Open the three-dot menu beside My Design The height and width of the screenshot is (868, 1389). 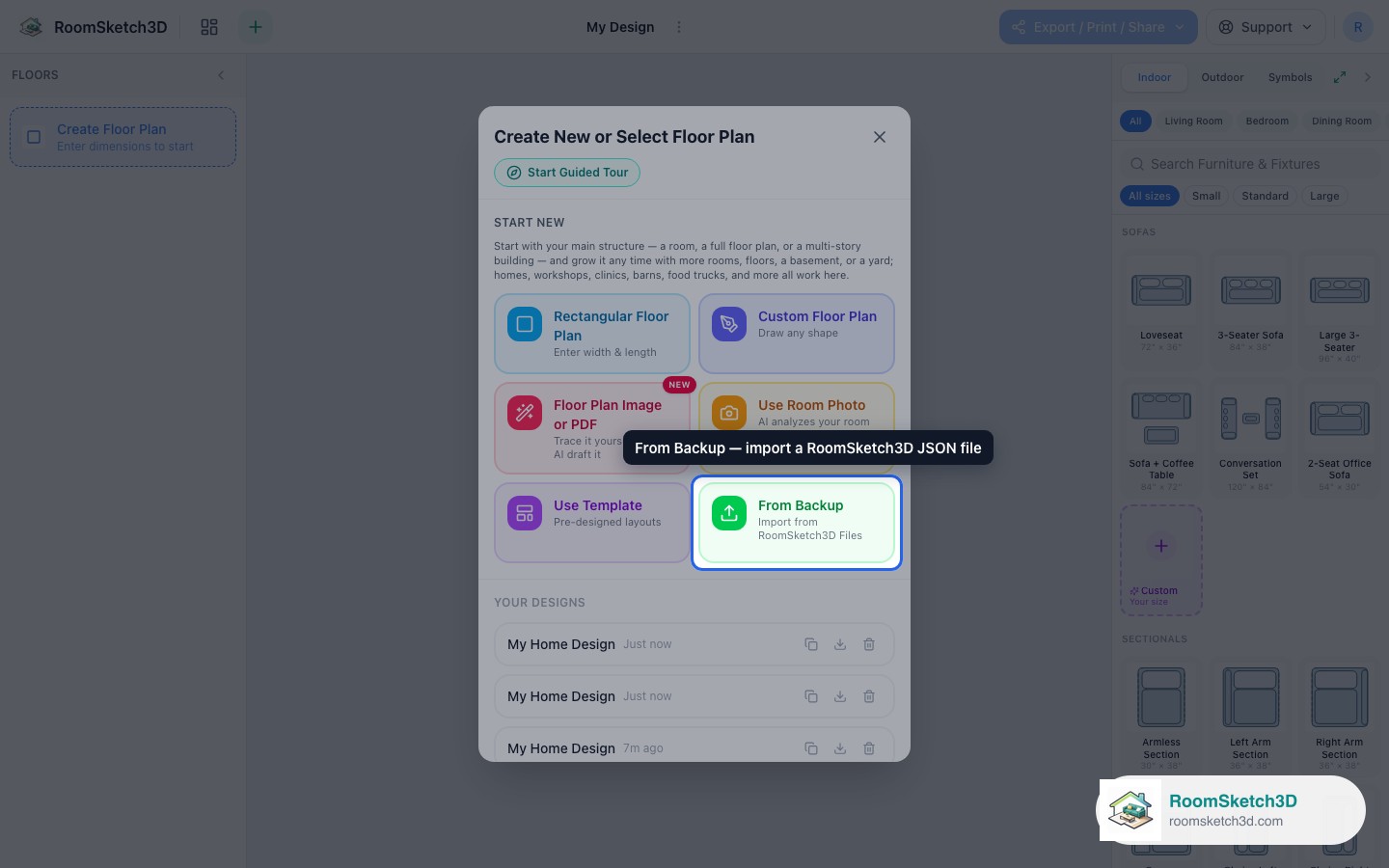(x=679, y=27)
